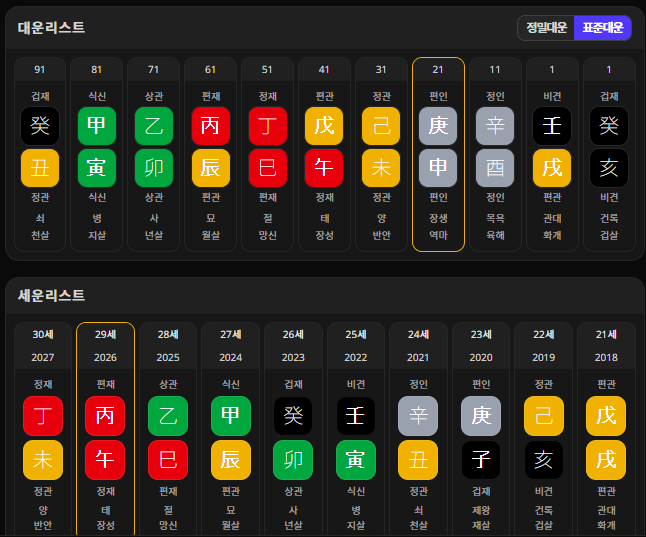This screenshot has height=537, width=646.
Task: Select the 丑 tile in age 91 대운
Action: 40,168
